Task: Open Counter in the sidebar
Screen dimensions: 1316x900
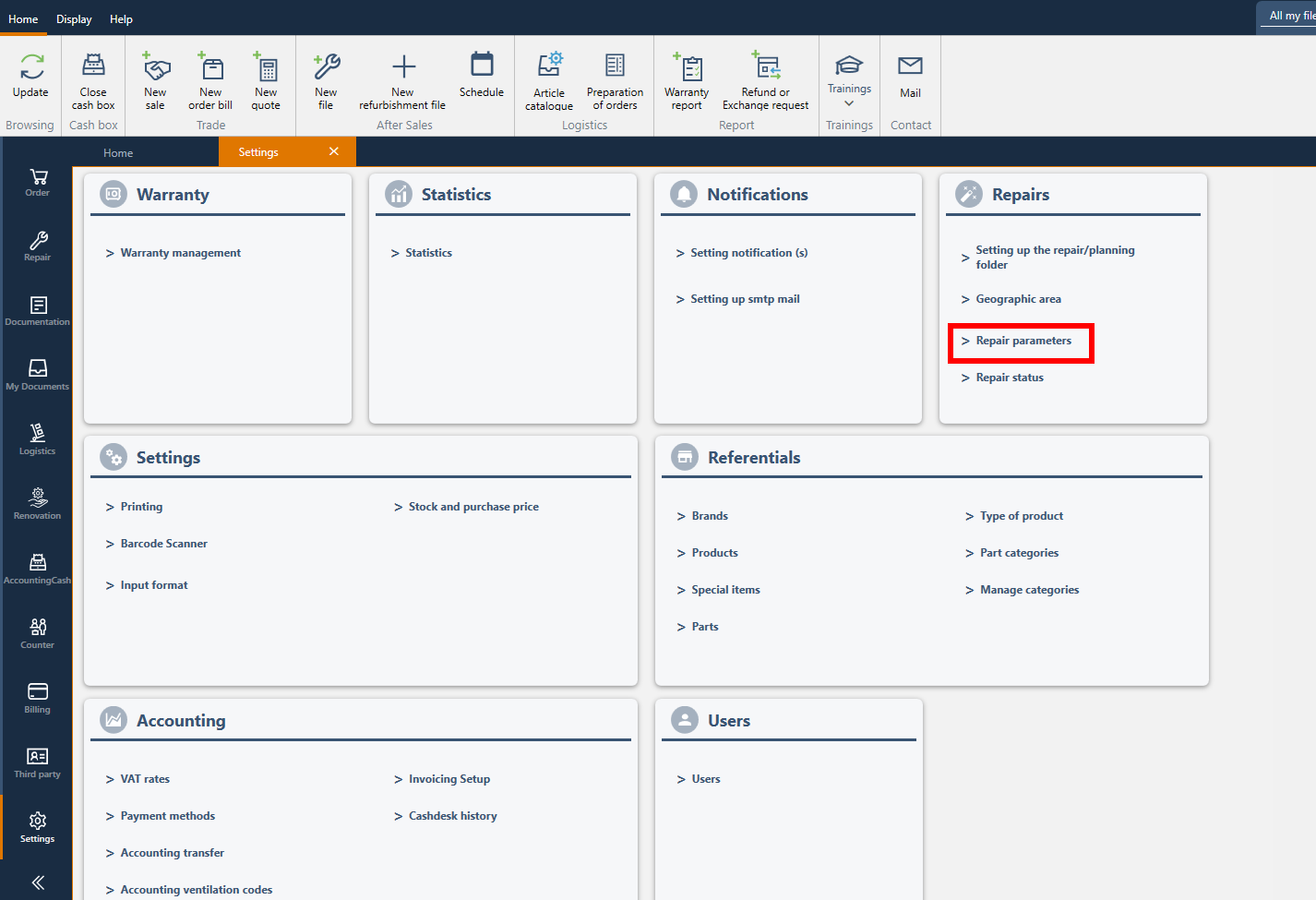Action: click(x=38, y=634)
